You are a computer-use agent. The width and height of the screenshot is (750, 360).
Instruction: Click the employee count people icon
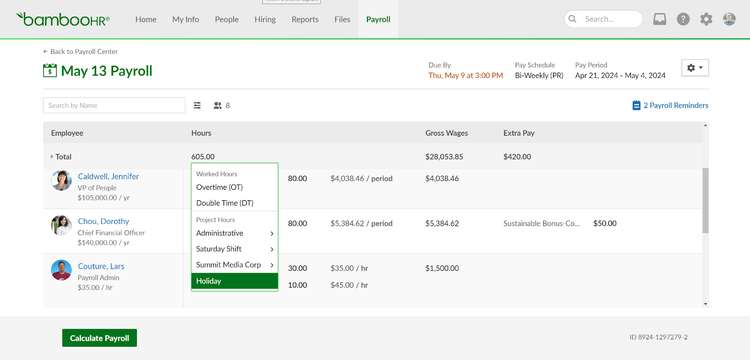click(x=218, y=105)
